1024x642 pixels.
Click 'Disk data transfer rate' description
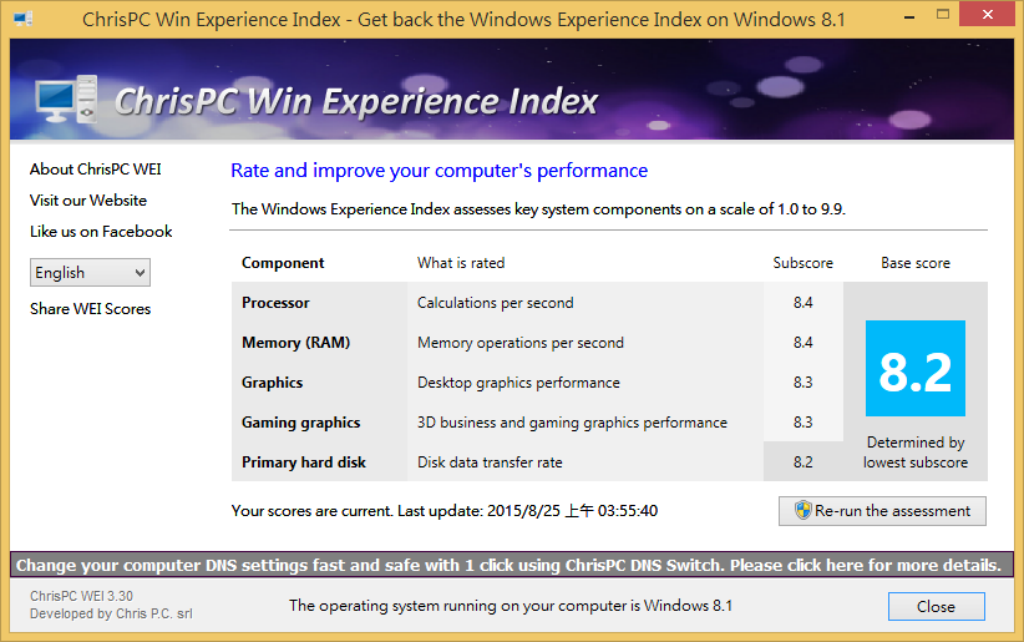[x=490, y=462]
